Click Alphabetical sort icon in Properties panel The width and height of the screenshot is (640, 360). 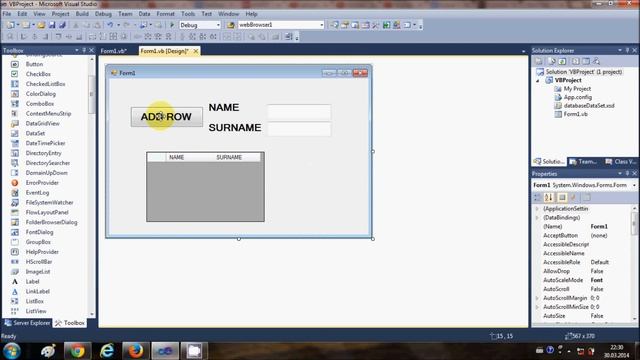click(x=549, y=198)
